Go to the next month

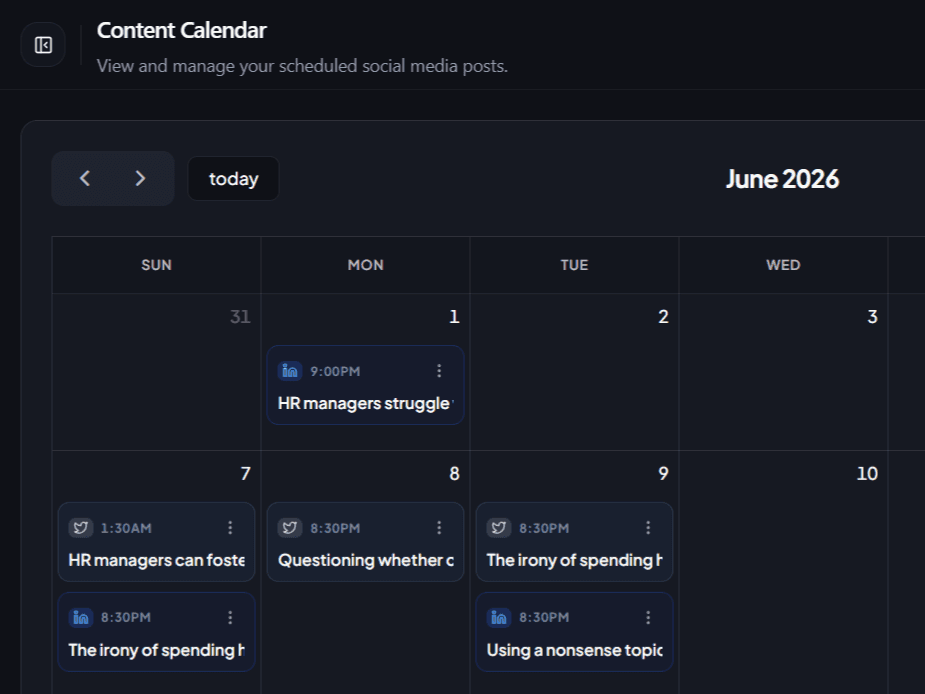[x=140, y=178]
